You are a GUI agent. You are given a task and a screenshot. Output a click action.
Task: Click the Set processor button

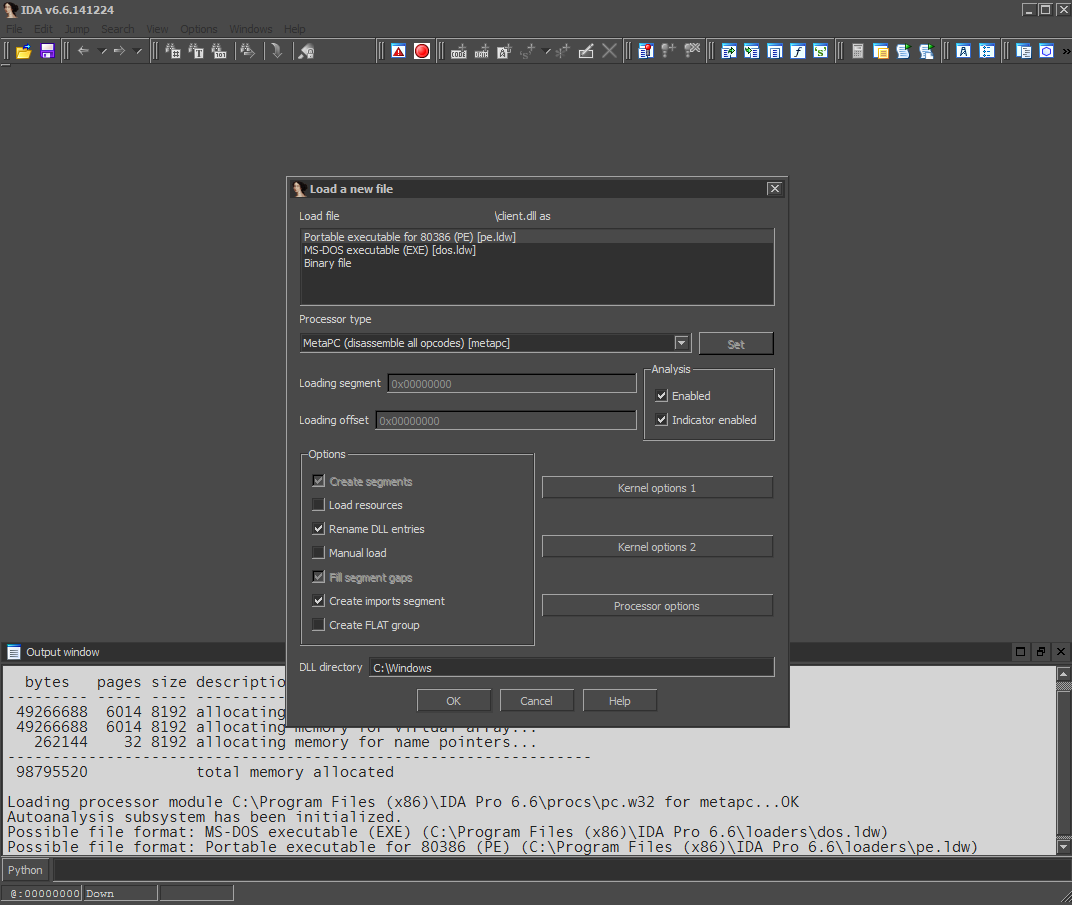(736, 344)
